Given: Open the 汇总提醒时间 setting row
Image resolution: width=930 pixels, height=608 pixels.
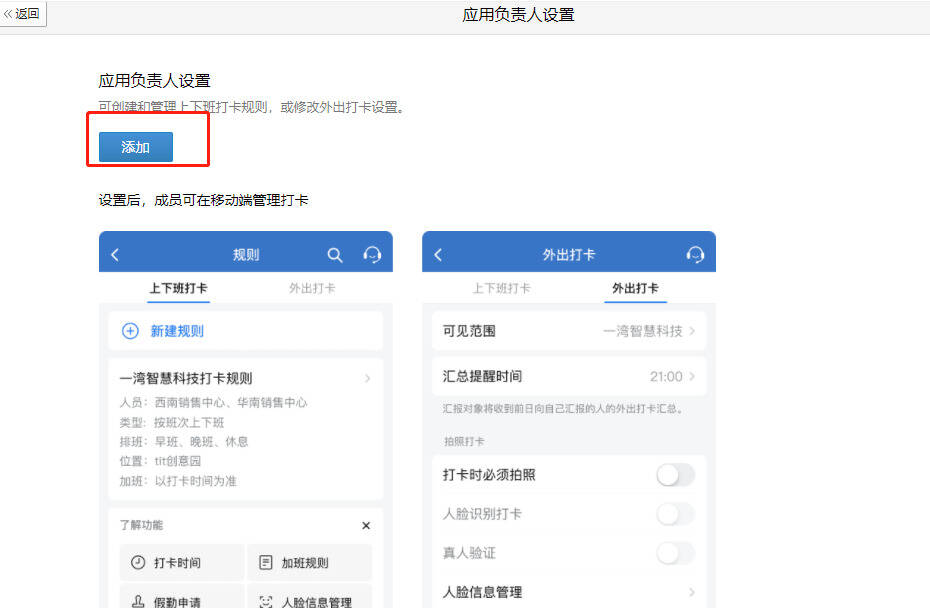Looking at the screenshot, I should coord(569,376).
